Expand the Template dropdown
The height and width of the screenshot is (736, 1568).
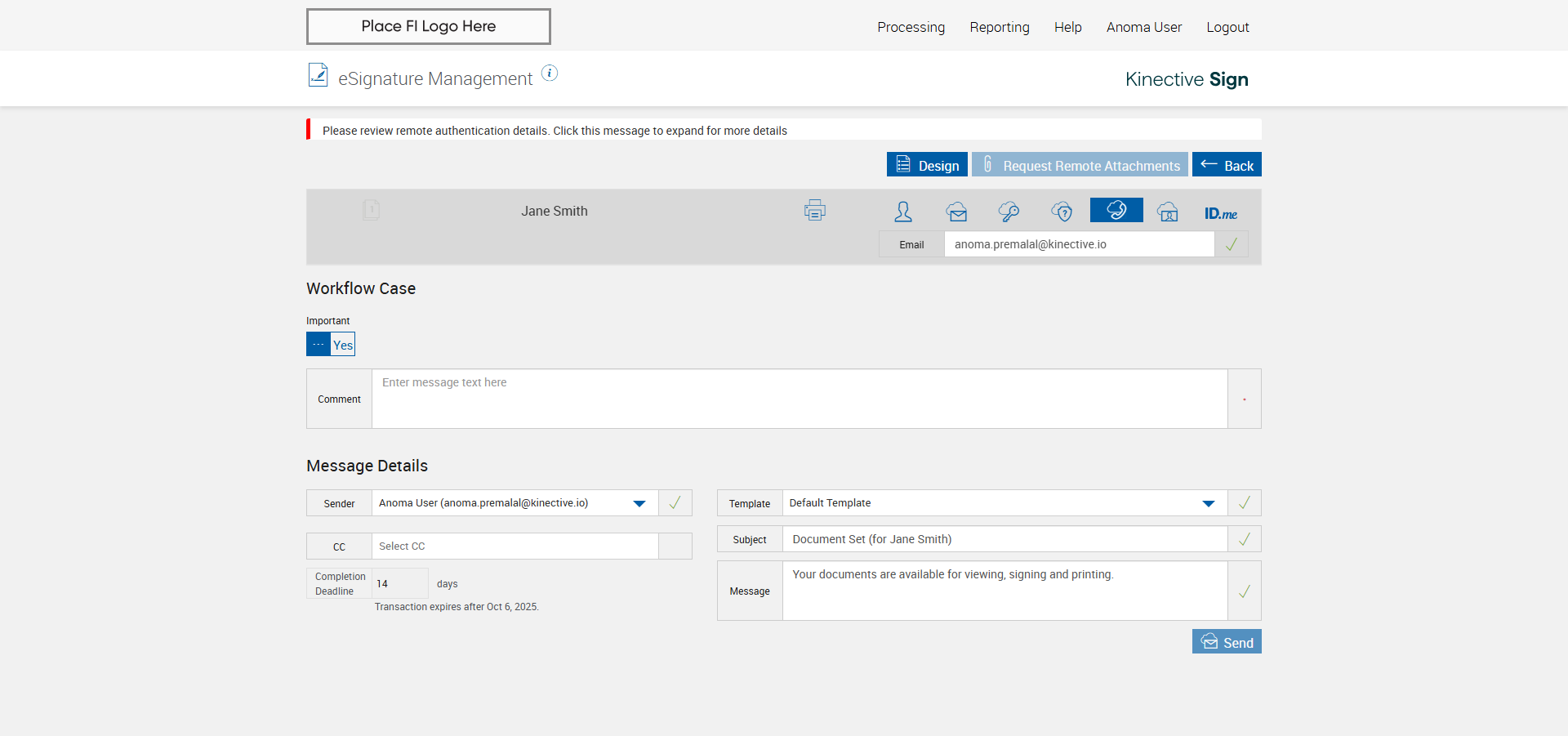1208,503
